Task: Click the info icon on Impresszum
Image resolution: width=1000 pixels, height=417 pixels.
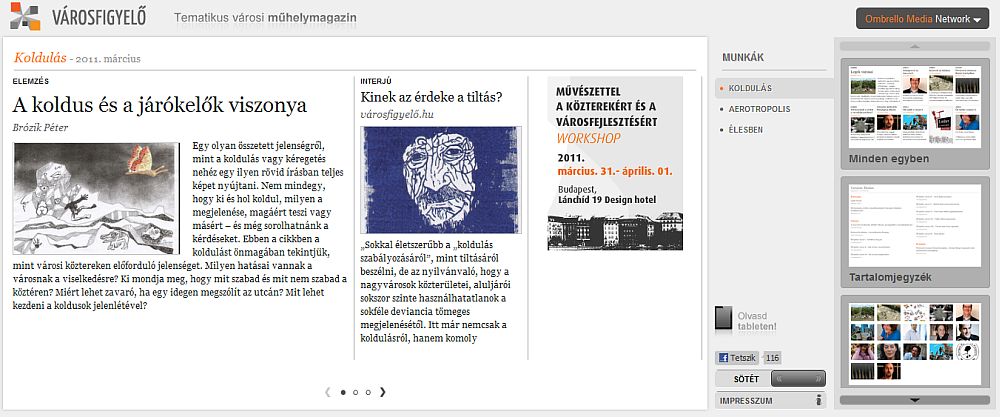Action: click(819, 401)
